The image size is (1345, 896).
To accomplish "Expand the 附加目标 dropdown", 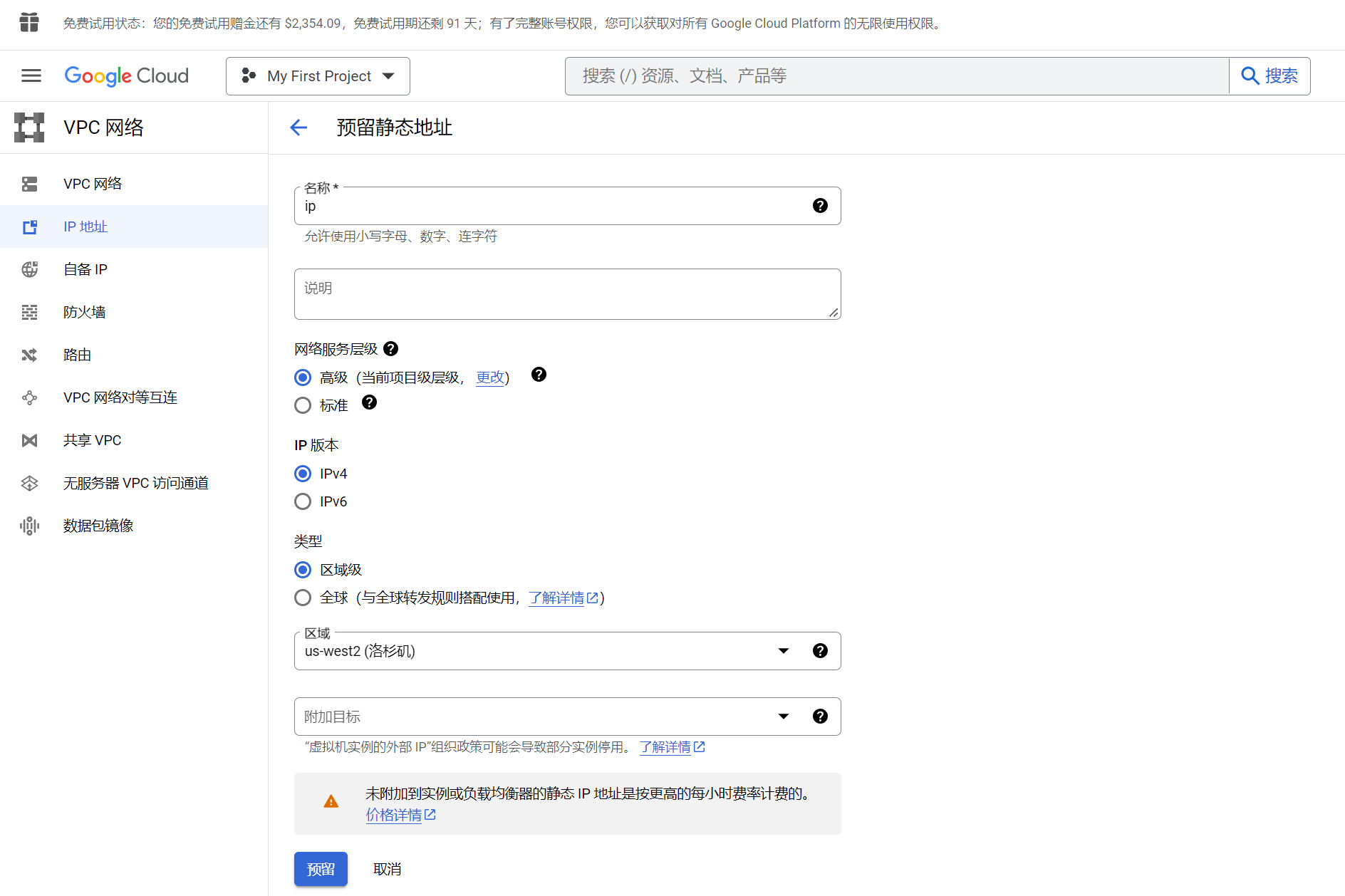I will [783, 717].
